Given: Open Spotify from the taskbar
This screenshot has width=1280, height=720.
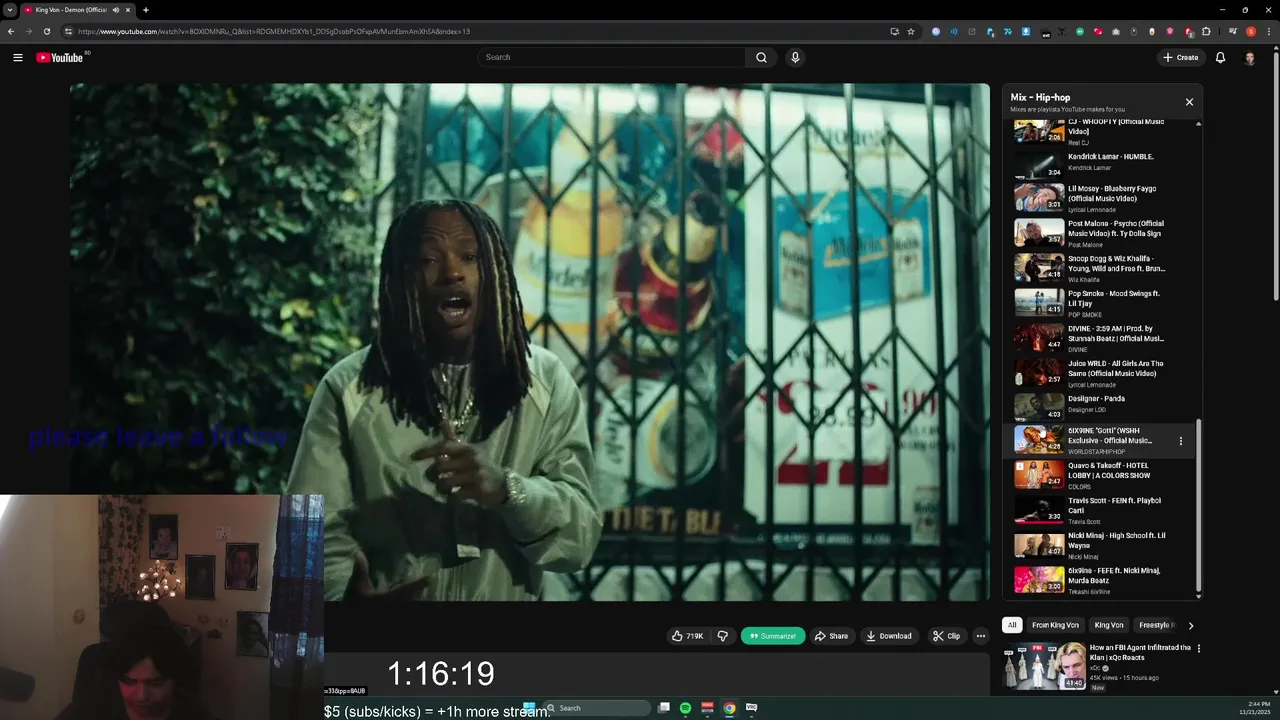Looking at the screenshot, I should (685, 708).
